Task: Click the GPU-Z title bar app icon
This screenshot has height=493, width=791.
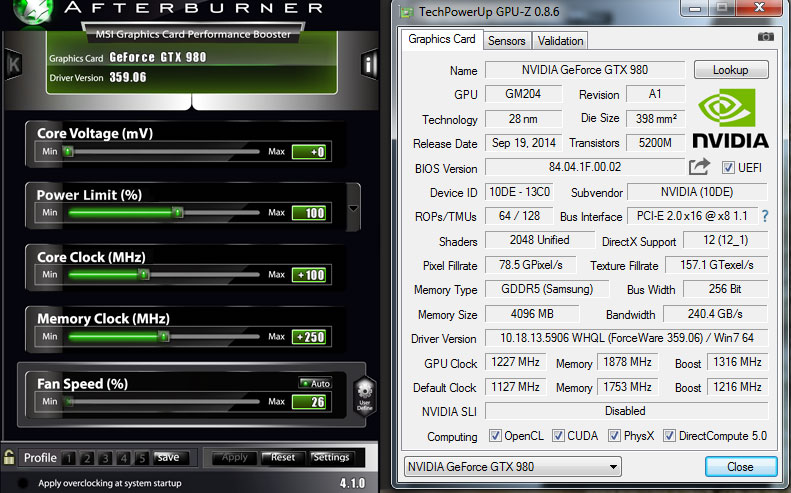Action: (407, 12)
